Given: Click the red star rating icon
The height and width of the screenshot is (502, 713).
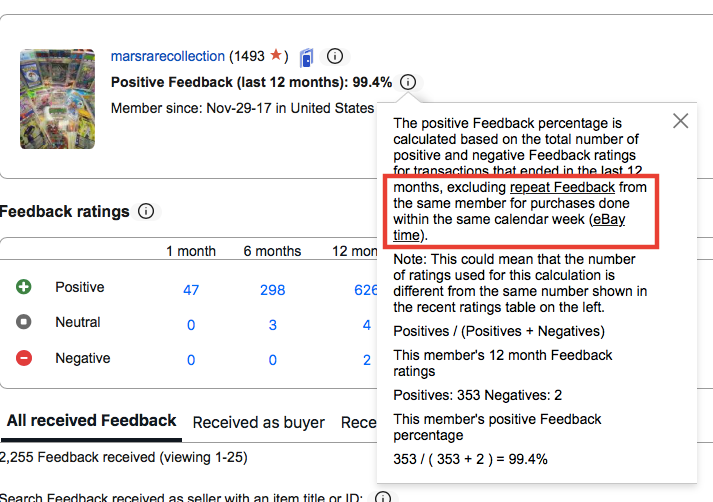Looking at the screenshot, I should [276, 55].
